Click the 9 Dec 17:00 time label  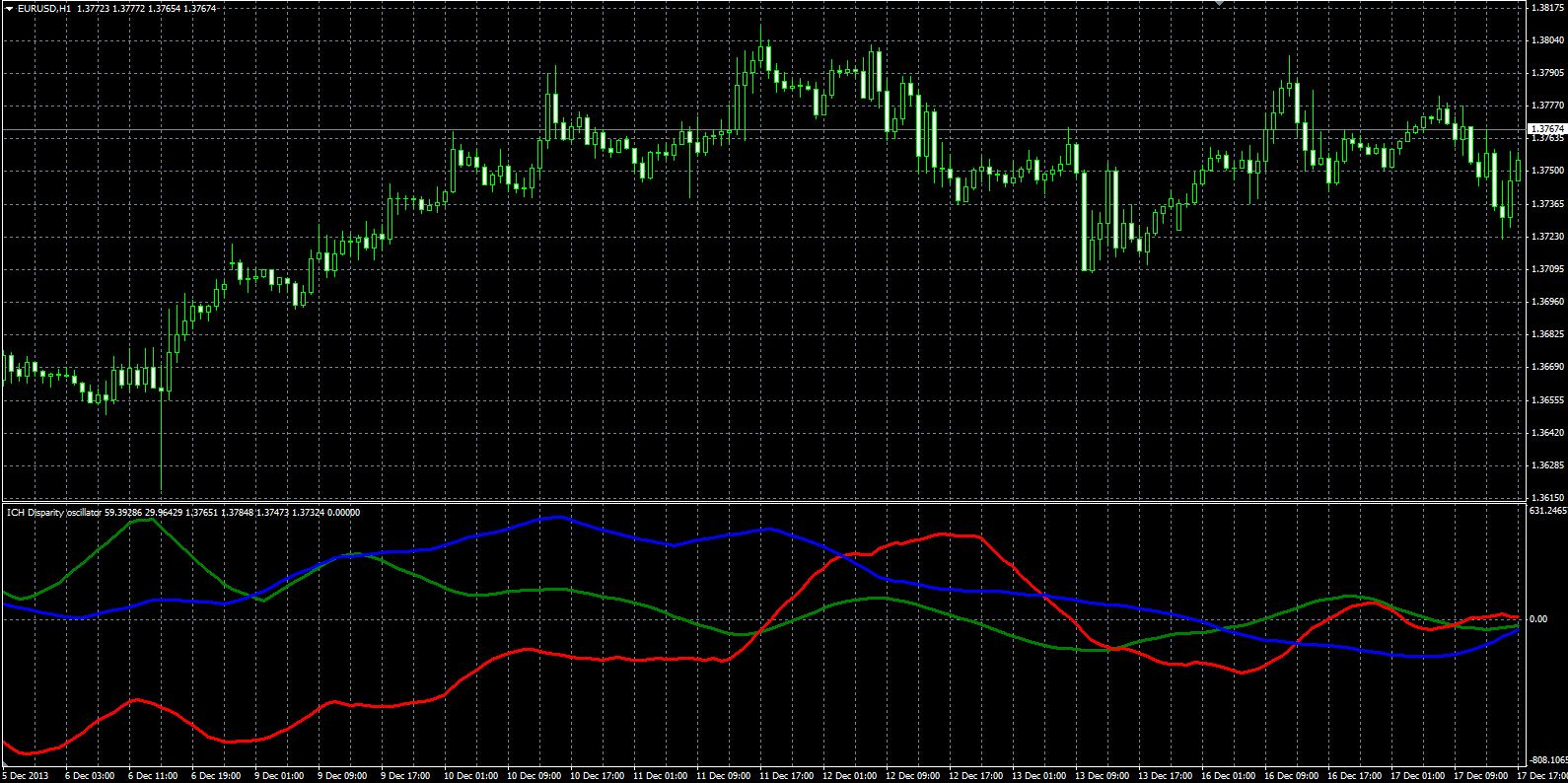405,776
